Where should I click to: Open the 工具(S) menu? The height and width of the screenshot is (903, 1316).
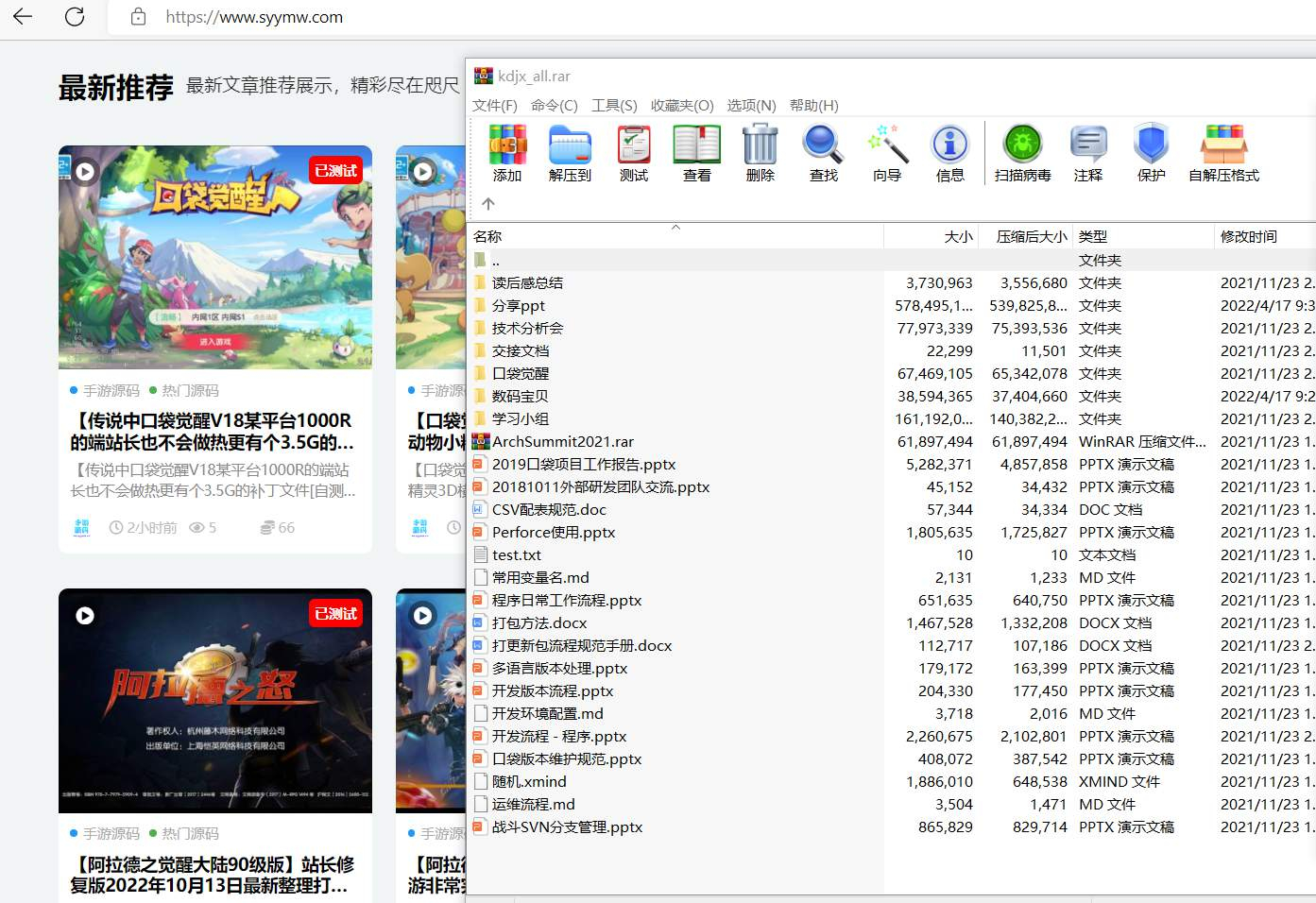coord(614,105)
